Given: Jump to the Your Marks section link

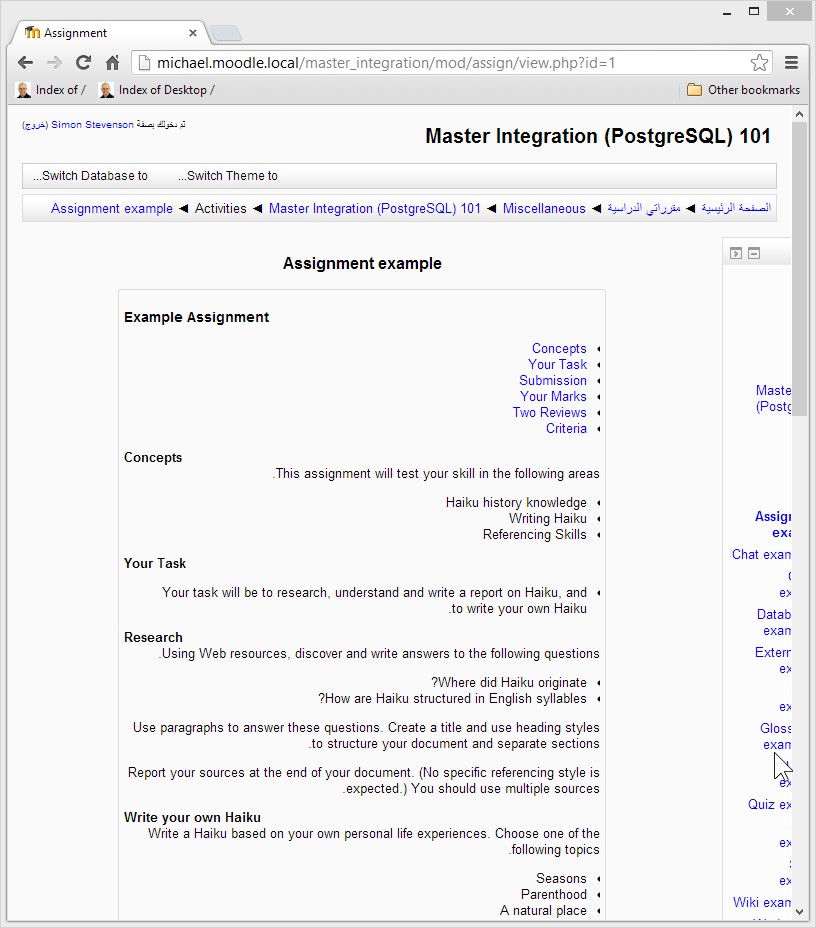Looking at the screenshot, I should pos(553,397).
